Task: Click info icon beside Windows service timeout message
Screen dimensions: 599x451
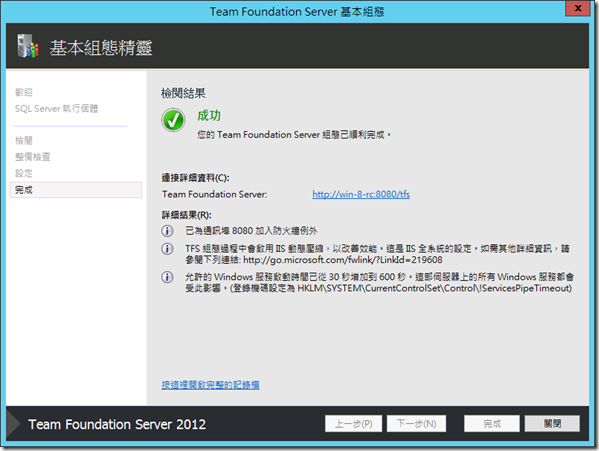Action: tap(167, 277)
